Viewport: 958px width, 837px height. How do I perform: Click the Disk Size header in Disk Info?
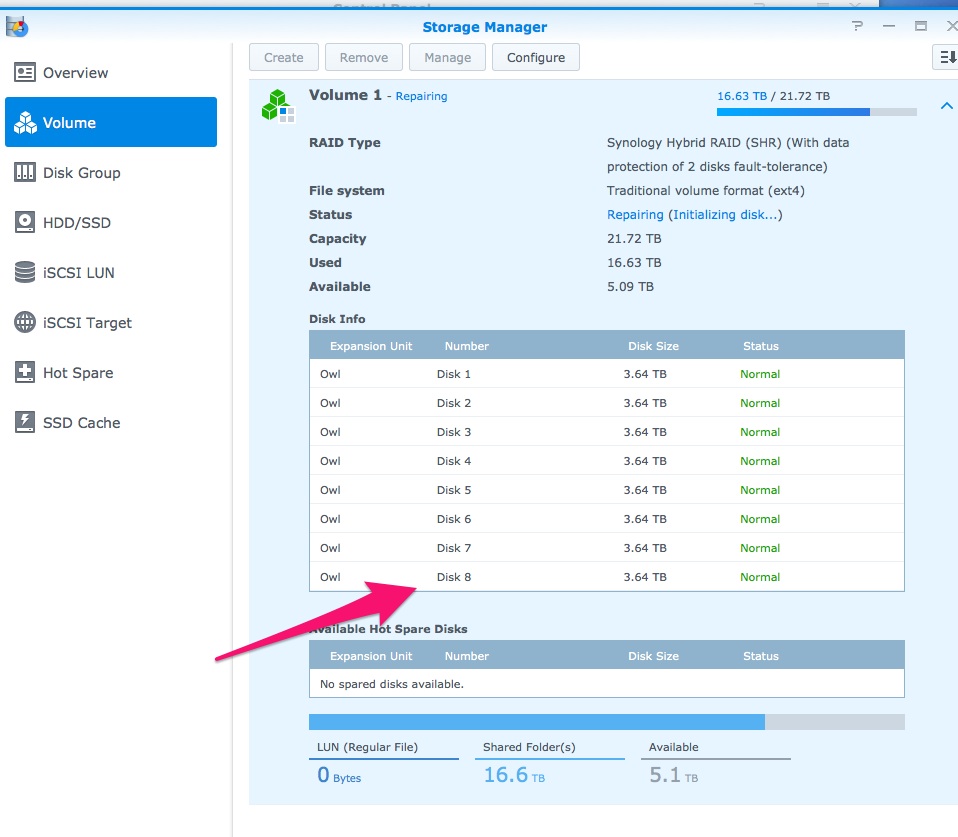tap(653, 346)
